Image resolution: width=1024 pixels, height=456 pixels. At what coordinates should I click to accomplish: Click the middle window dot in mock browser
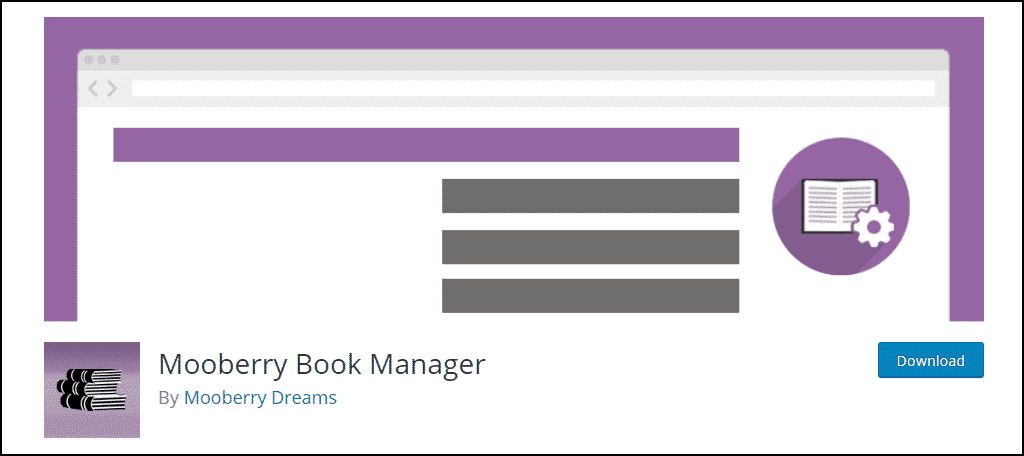coord(102,59)
